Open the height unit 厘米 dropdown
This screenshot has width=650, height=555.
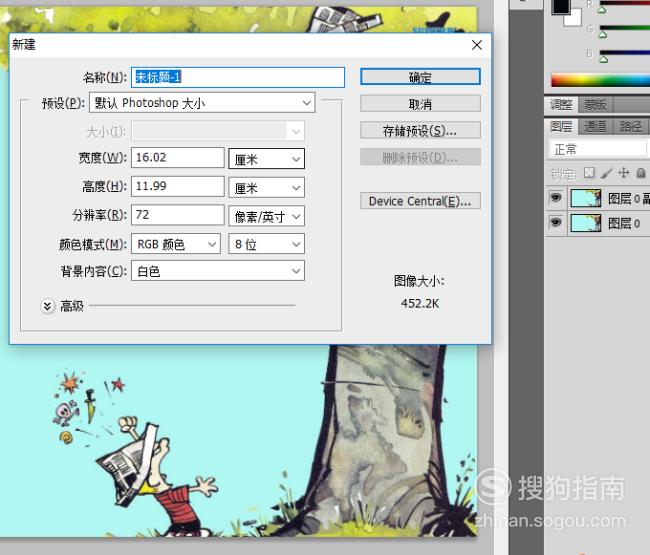(x=267, y=188)
